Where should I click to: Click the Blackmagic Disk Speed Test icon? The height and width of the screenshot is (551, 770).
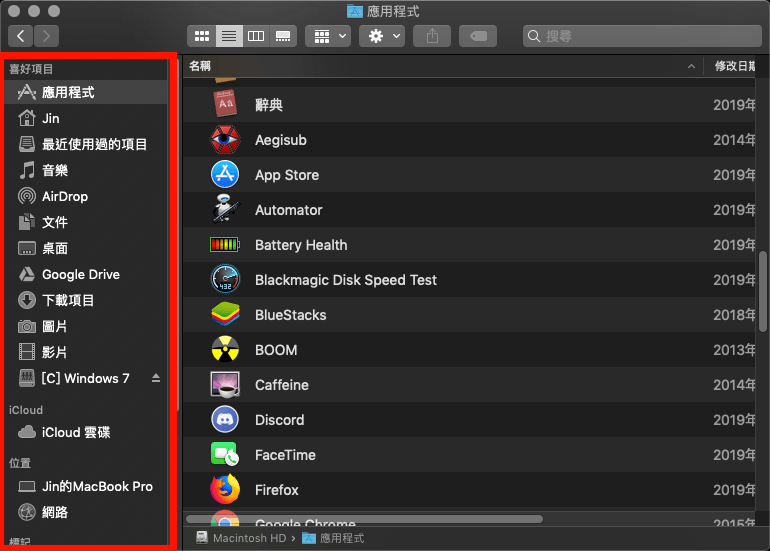point(225,279)
